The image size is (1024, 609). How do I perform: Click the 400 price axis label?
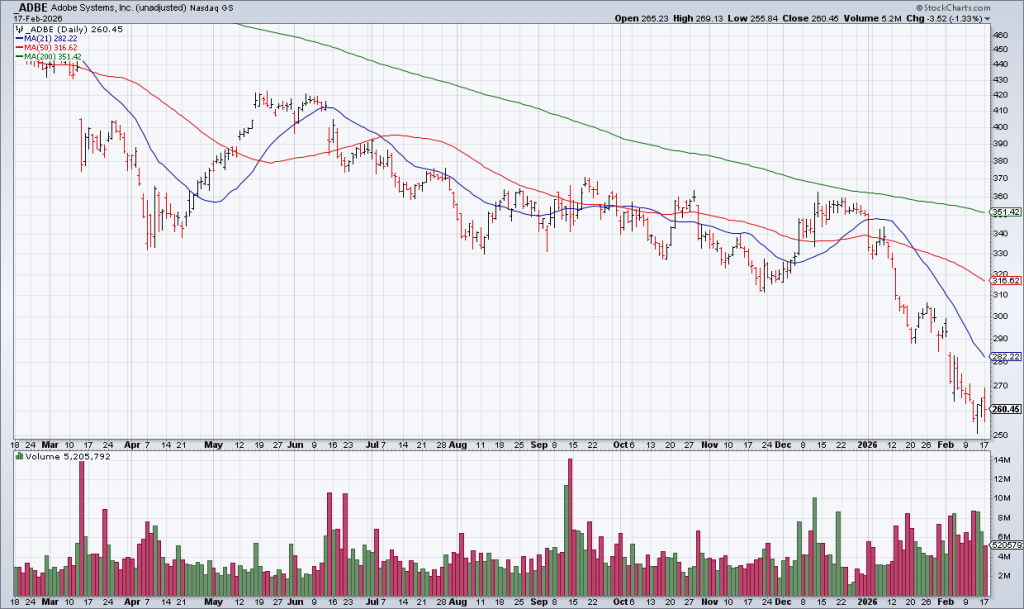click(x=1000, y=127)
